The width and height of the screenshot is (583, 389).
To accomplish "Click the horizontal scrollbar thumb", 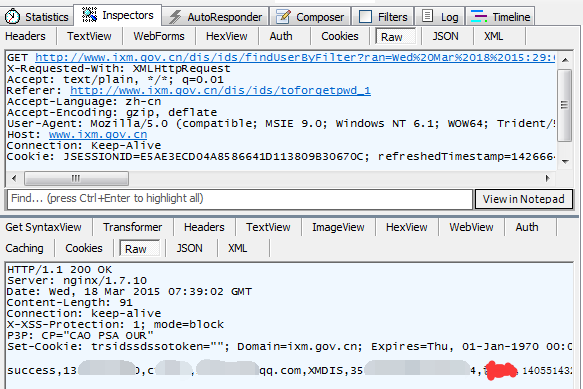I will pos(77,179).
